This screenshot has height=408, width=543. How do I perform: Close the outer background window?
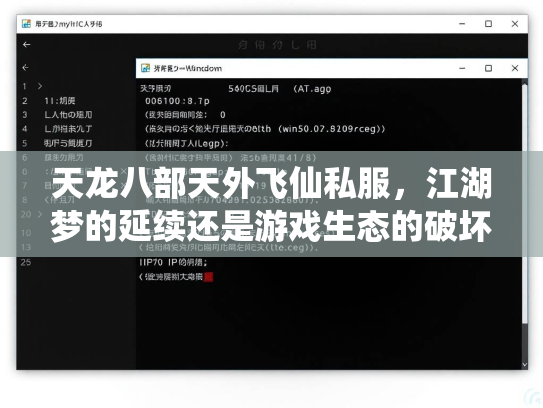pos(515,24)
